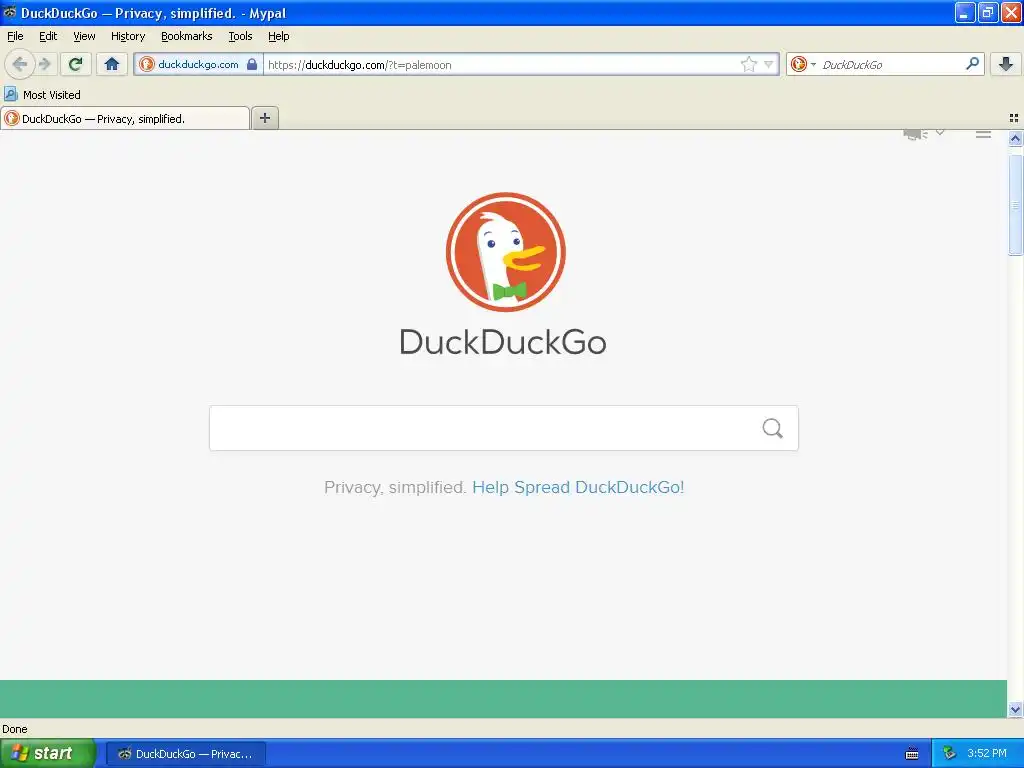Go back using the Back arrow button
Image resolution: width=1024 pixels, height=768 pixels.
20,64
